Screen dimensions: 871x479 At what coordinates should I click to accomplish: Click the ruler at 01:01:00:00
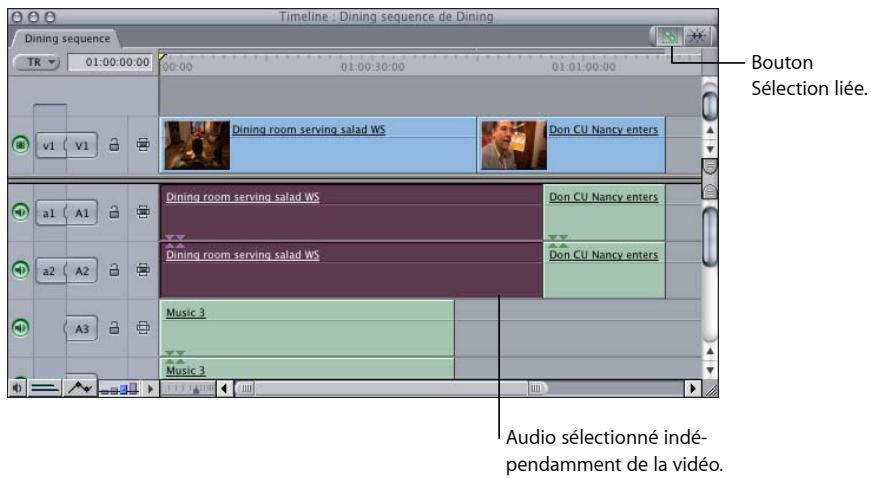[583, 67]
